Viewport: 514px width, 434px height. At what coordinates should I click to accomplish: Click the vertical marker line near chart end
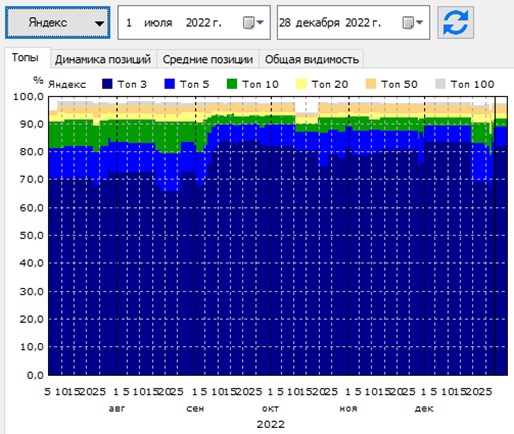click(x=495, y=236)
